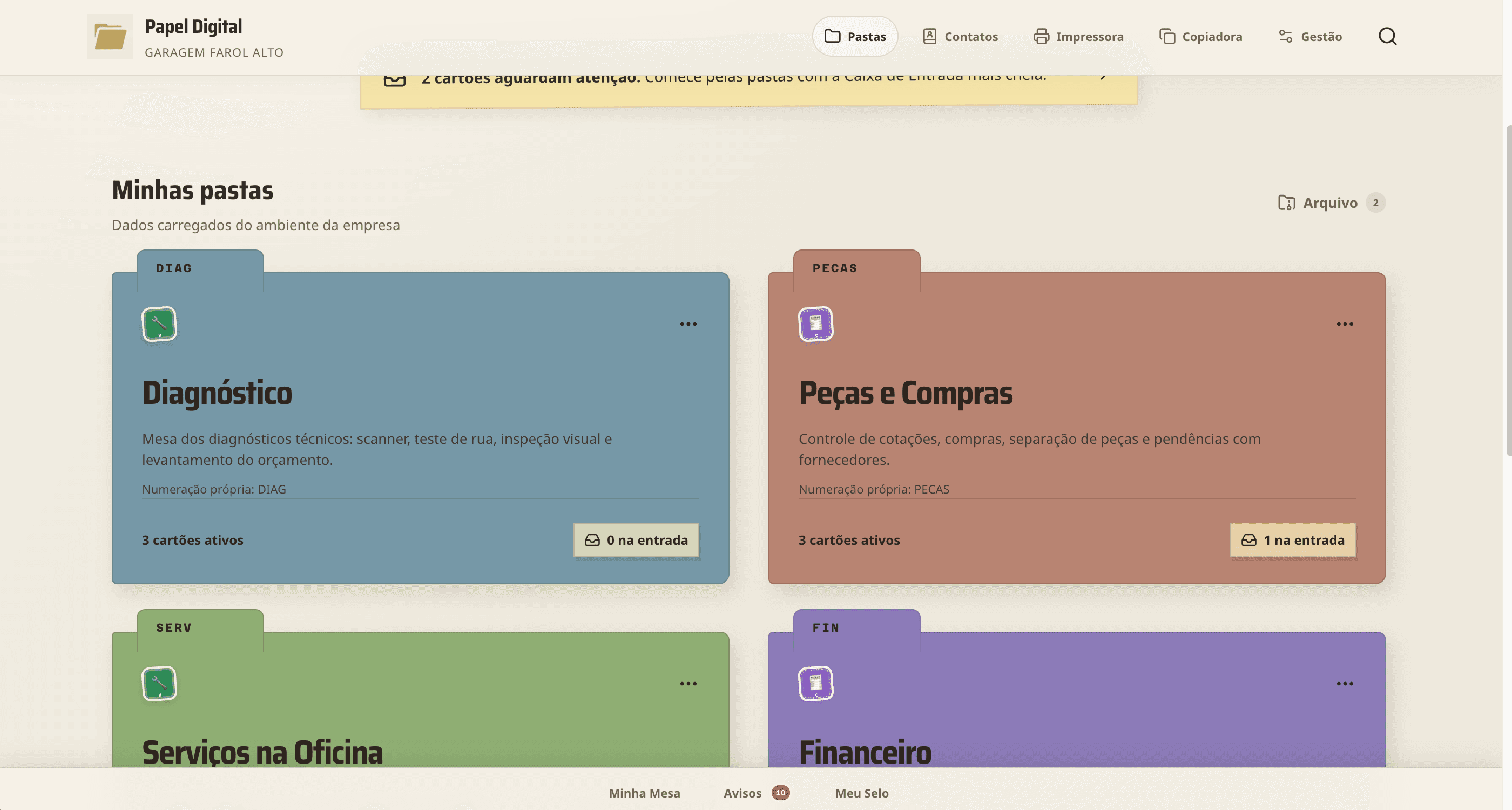1512x810 pixels.
Task: Click 'Numeração própria: DIAG' text
Action: tap(214, 489)
